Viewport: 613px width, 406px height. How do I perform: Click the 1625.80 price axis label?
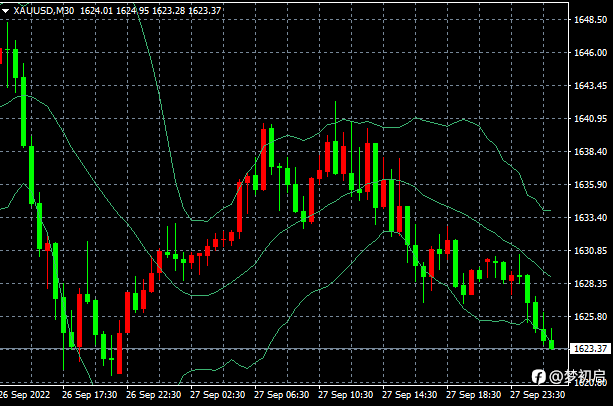590,317
